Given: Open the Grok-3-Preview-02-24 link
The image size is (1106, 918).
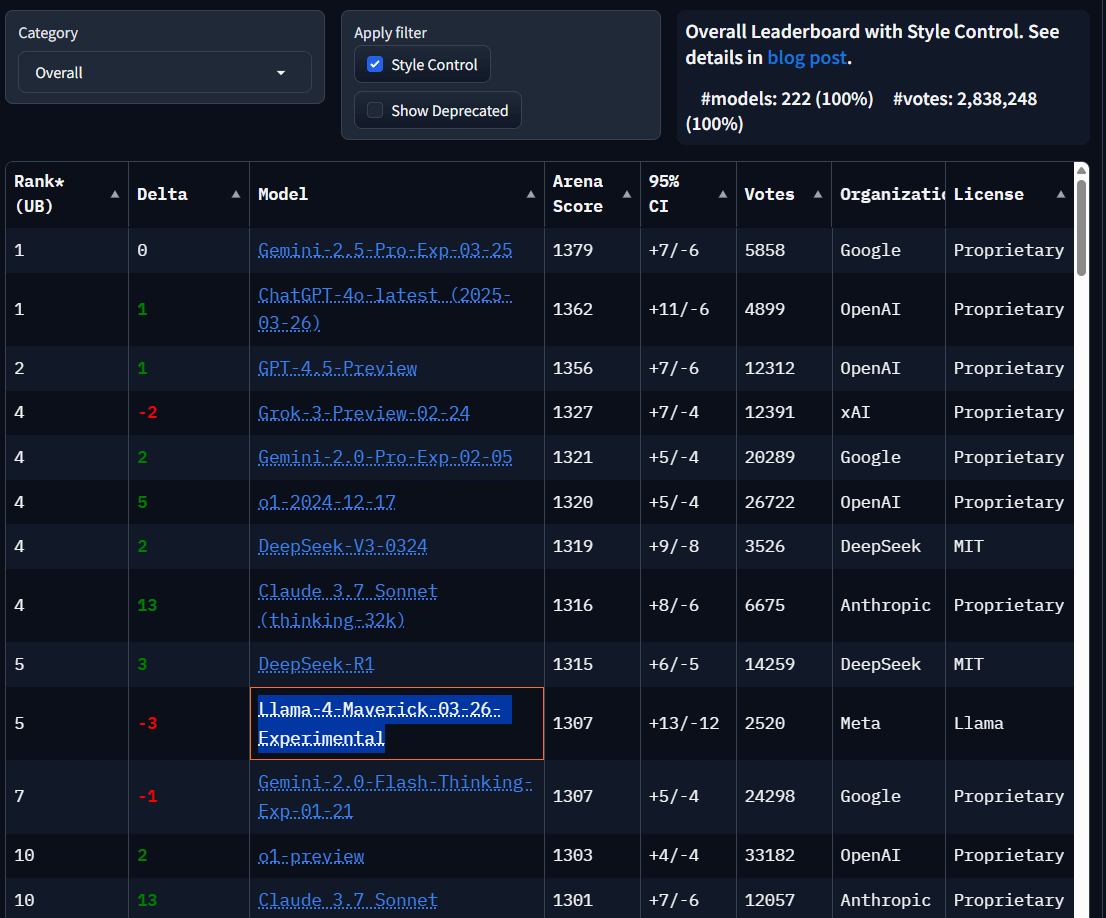Looking at the screenshot, I should (364, 412).
